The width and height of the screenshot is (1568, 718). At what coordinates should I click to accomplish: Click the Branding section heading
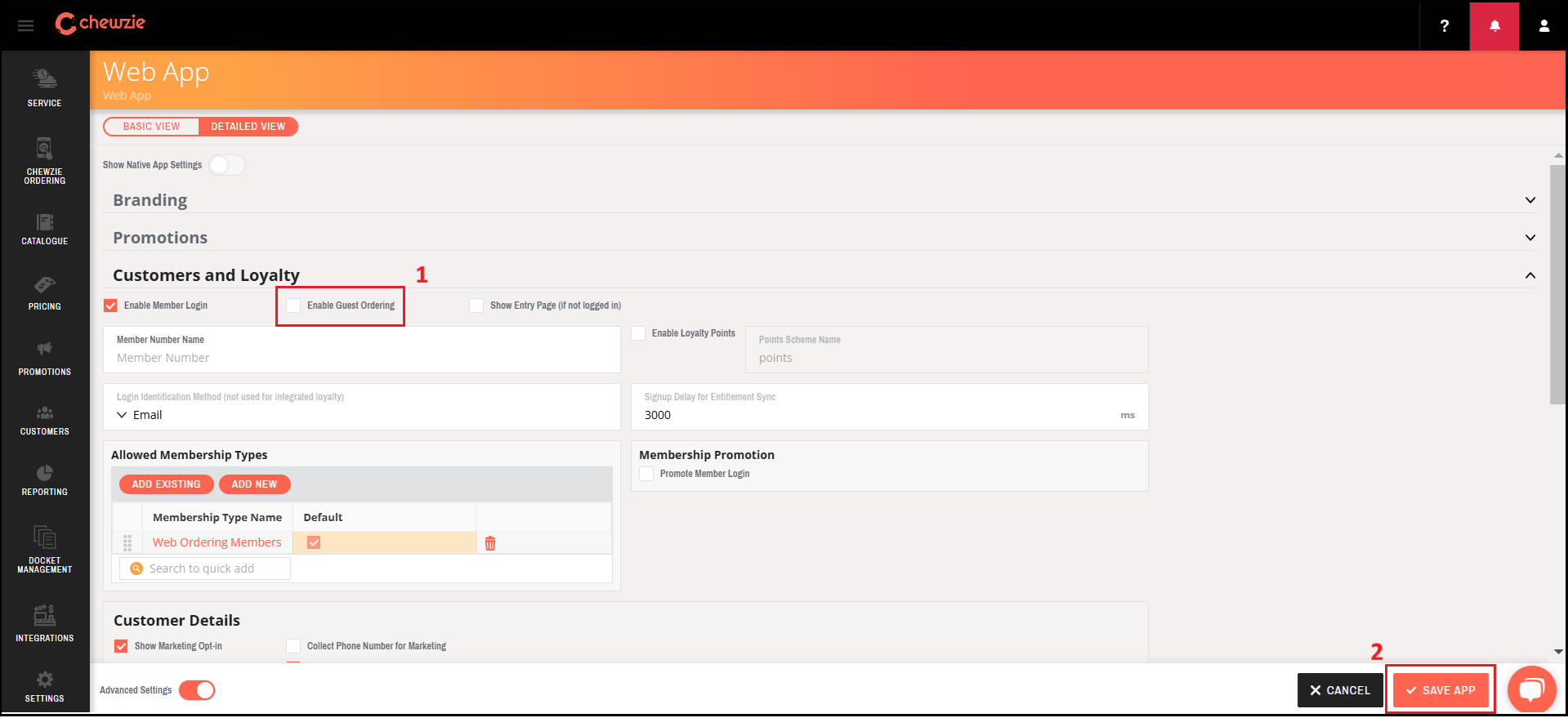[x=150, y=200]
